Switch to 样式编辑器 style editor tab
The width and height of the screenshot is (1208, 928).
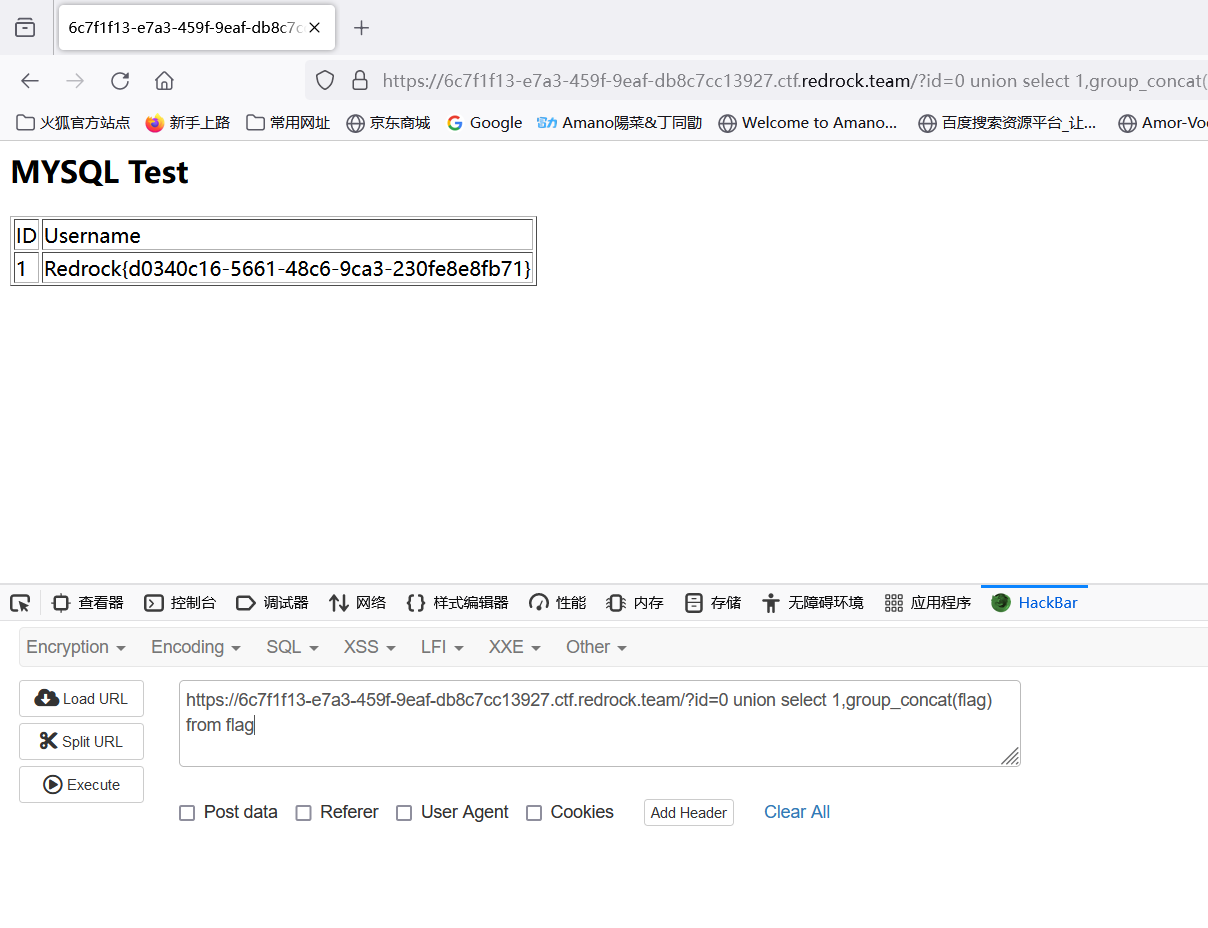457,603
